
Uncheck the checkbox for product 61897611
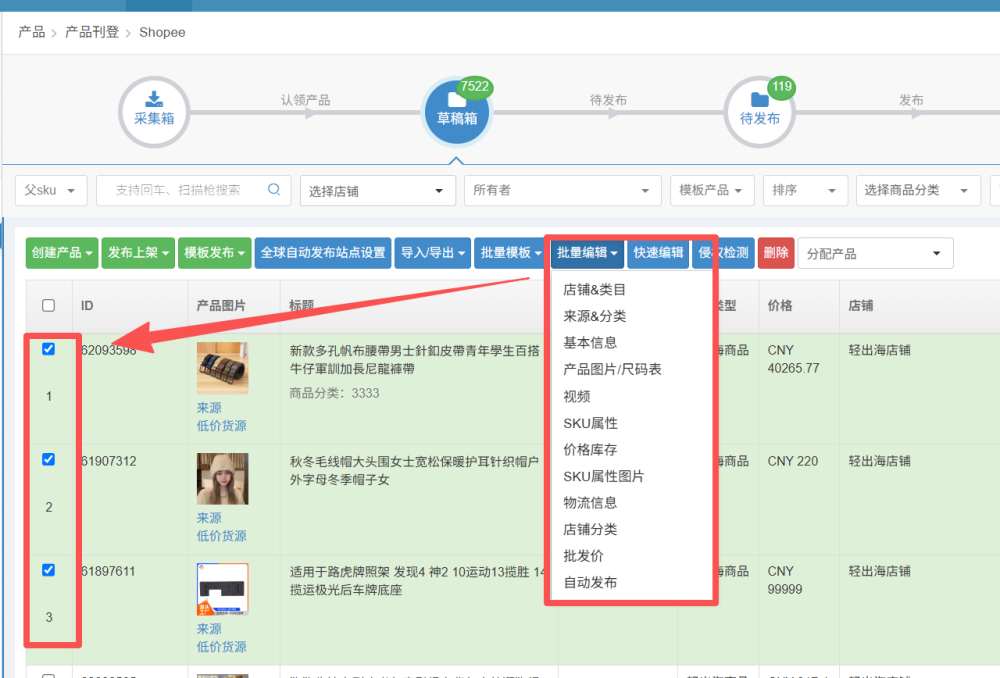[x=48, y=570]
